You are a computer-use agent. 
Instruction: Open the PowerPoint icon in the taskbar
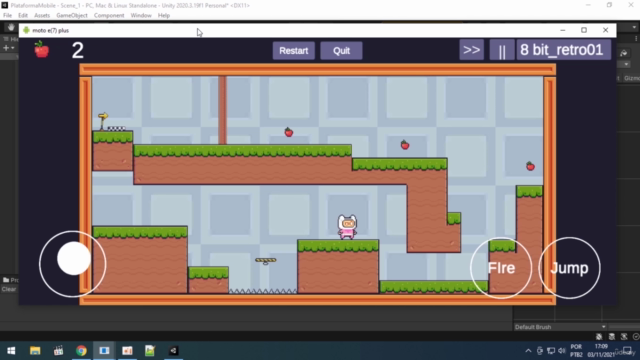point(127,351)
